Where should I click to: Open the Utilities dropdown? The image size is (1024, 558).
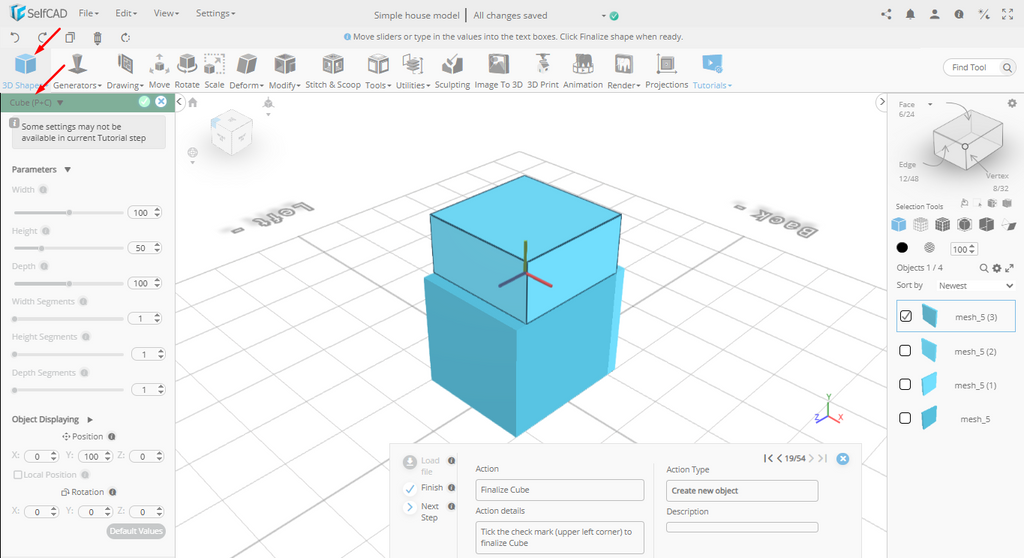[413, 71]
